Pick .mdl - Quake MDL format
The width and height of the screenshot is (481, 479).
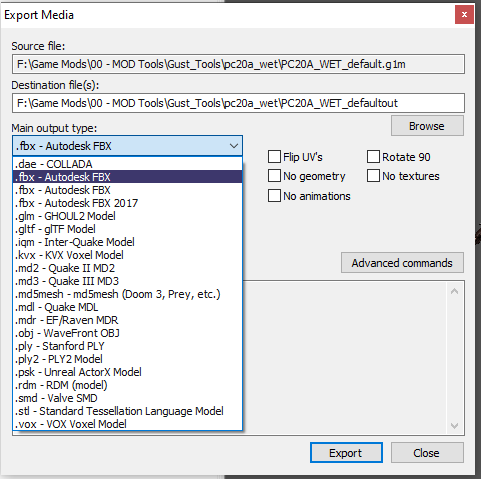127,307
